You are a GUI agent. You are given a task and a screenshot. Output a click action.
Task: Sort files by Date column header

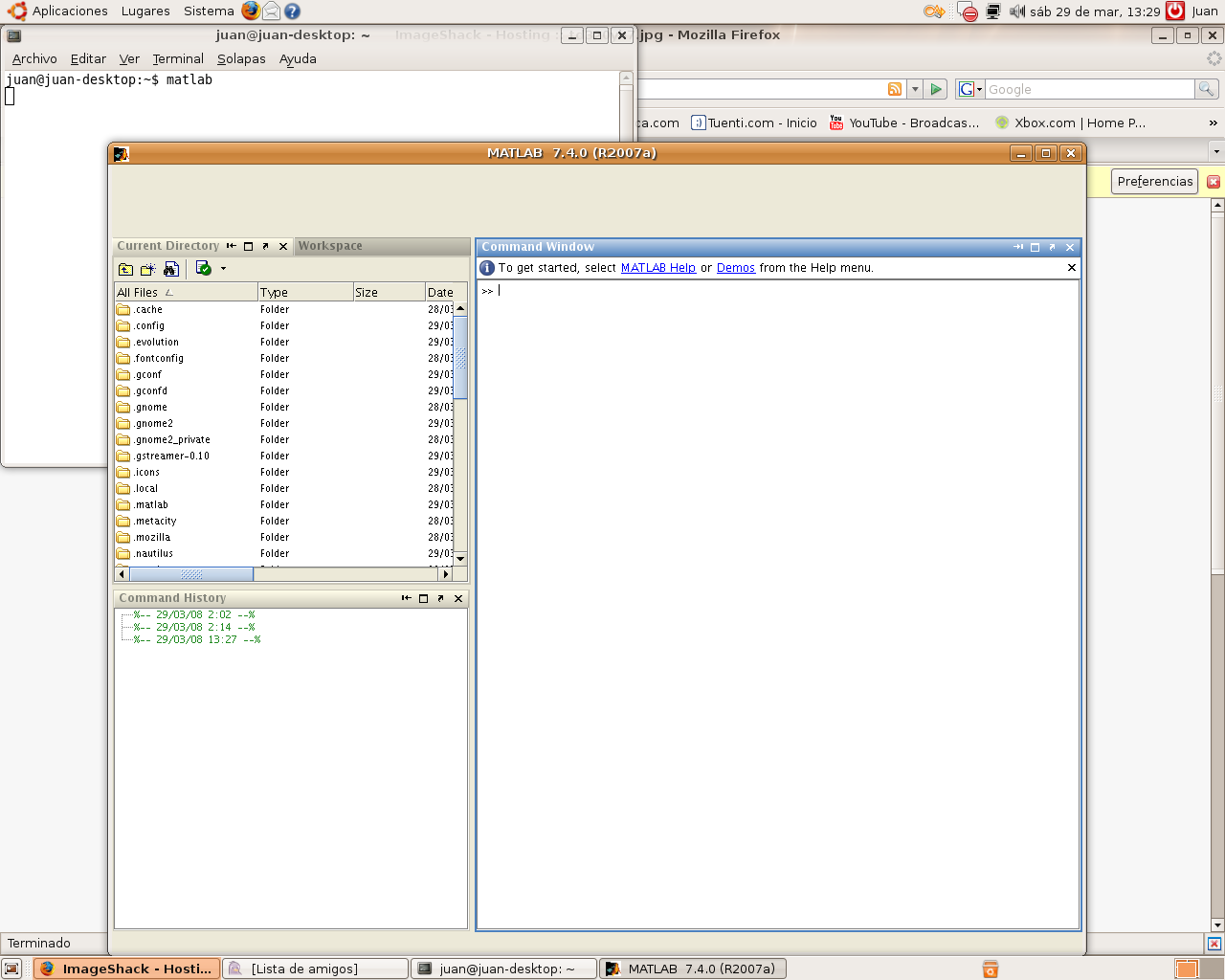[x=440, y=292]
